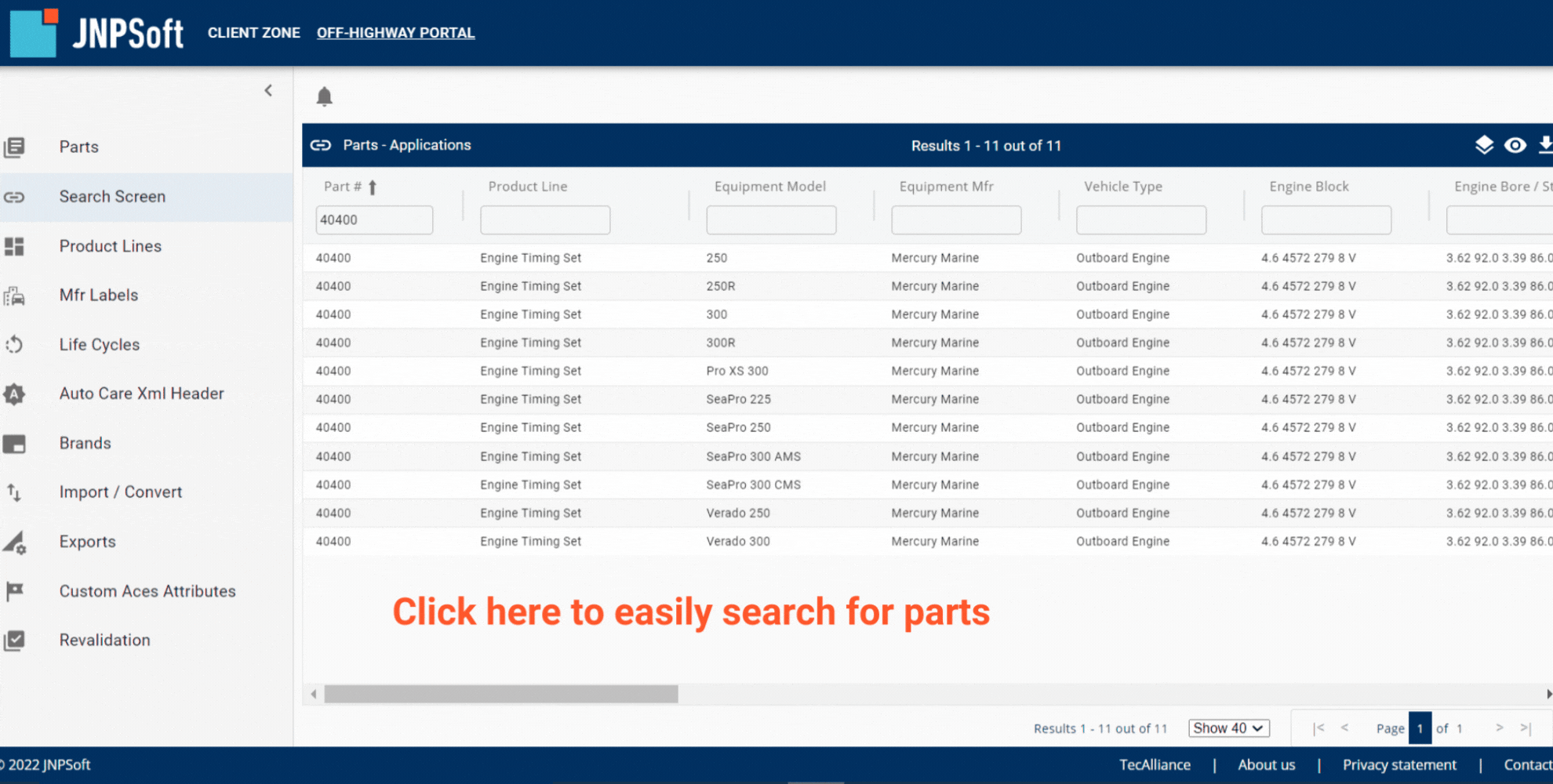The image size is (1553, 784).
Task: Click the Product Lines sidebar icon
Action: (14, 246)
